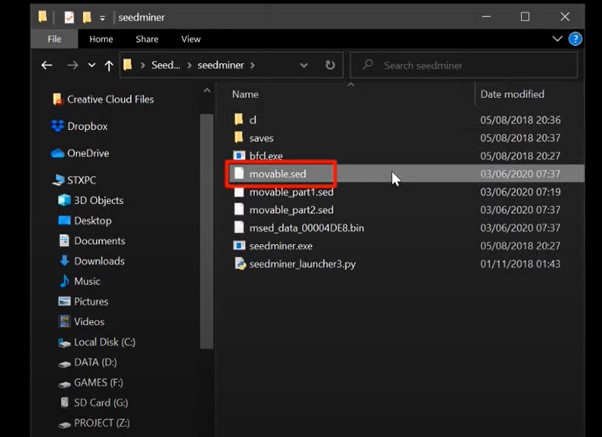Open the address bar history dropdown
Image resolution: width=602 pixels, height=437 pixels.
pos(304,65)
